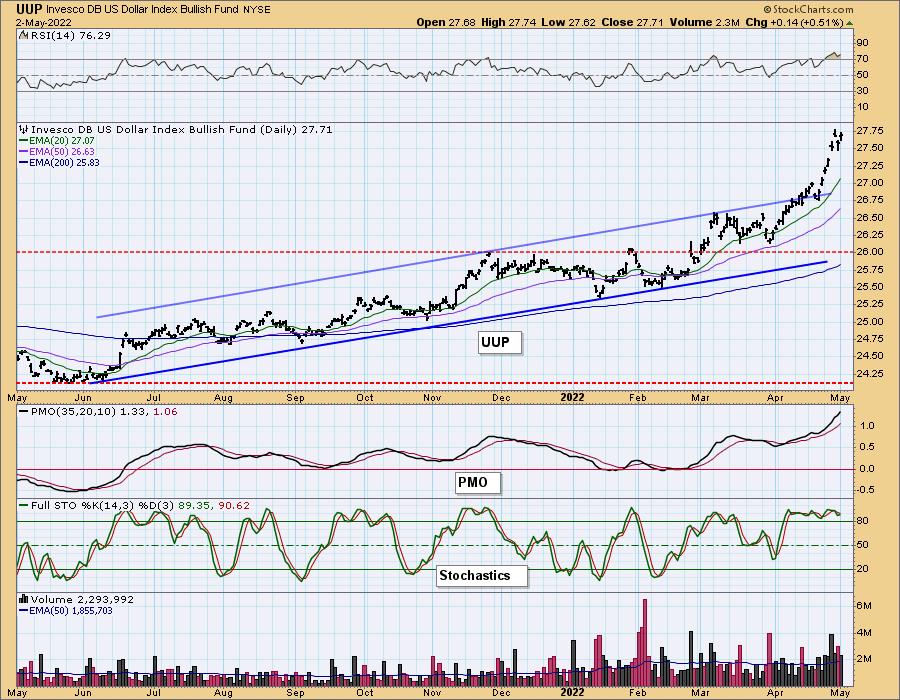Screen dimensions: 900x700
Task: Click the 6M volume axis label
Action: pyautogui.click(x=864, y=606)
